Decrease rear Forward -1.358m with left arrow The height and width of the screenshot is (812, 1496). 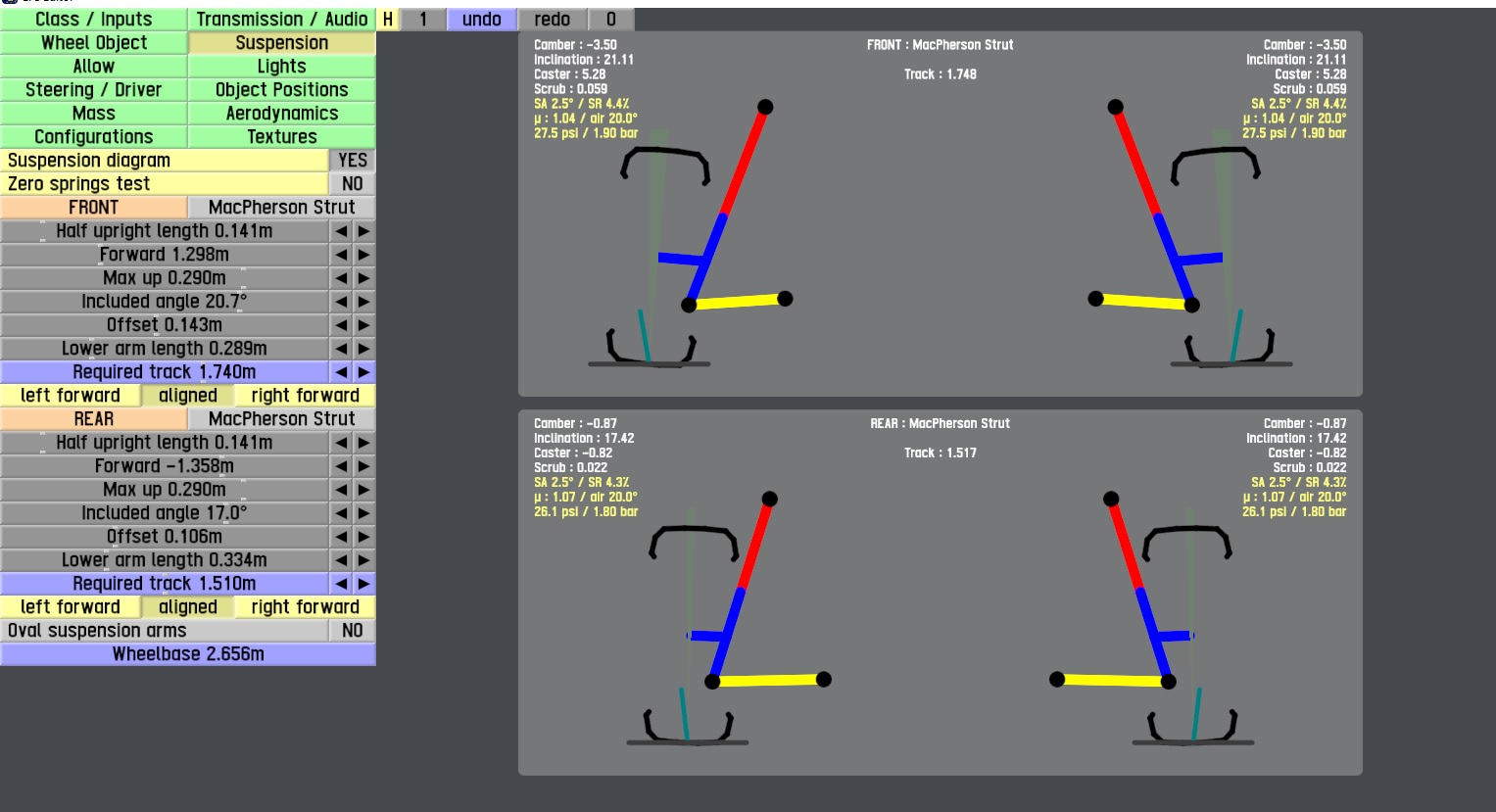(x=341, y=466)
